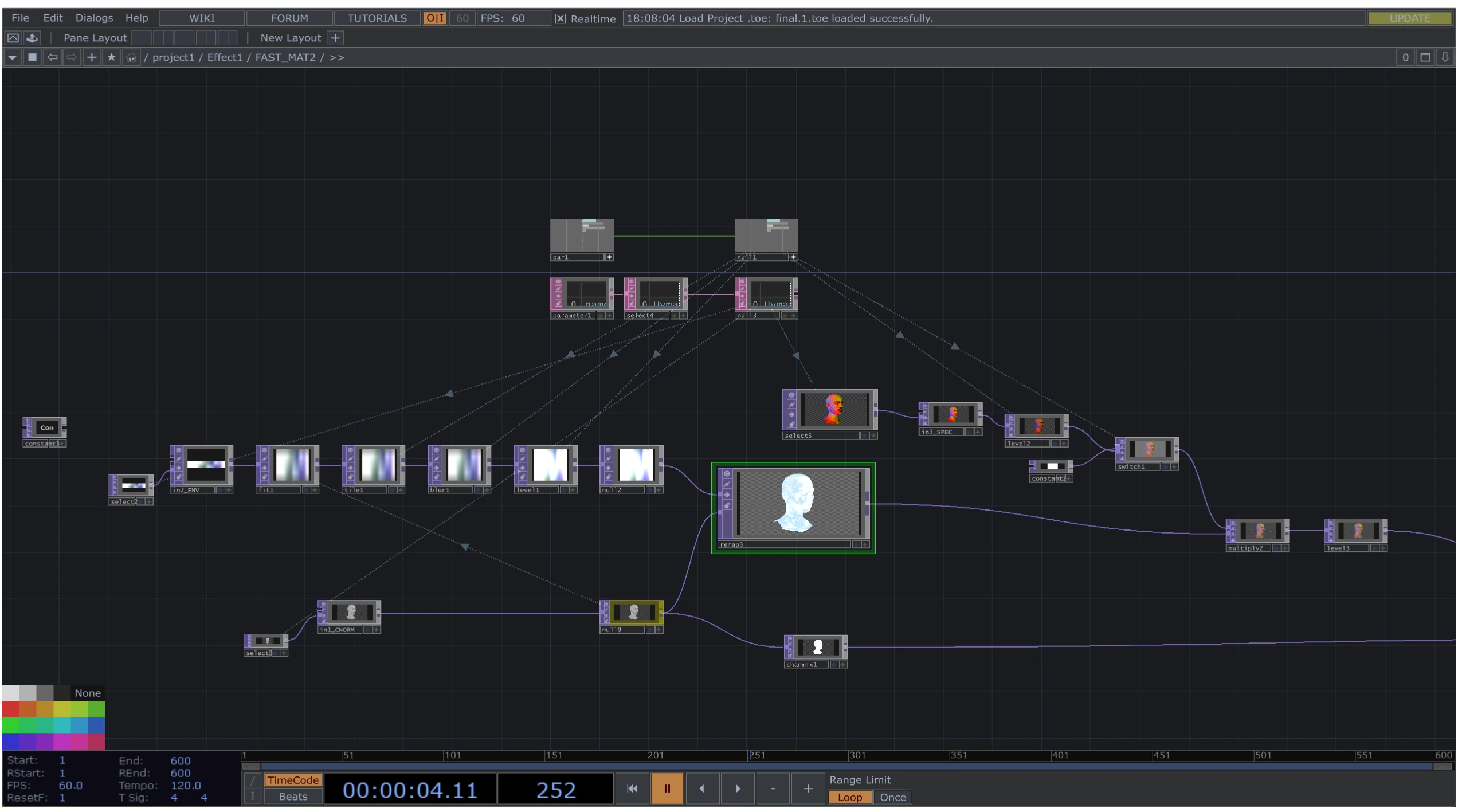The image size is (1462, 812).
Task: Click the star bookmarks icon
Action: [x=111, y=57]
